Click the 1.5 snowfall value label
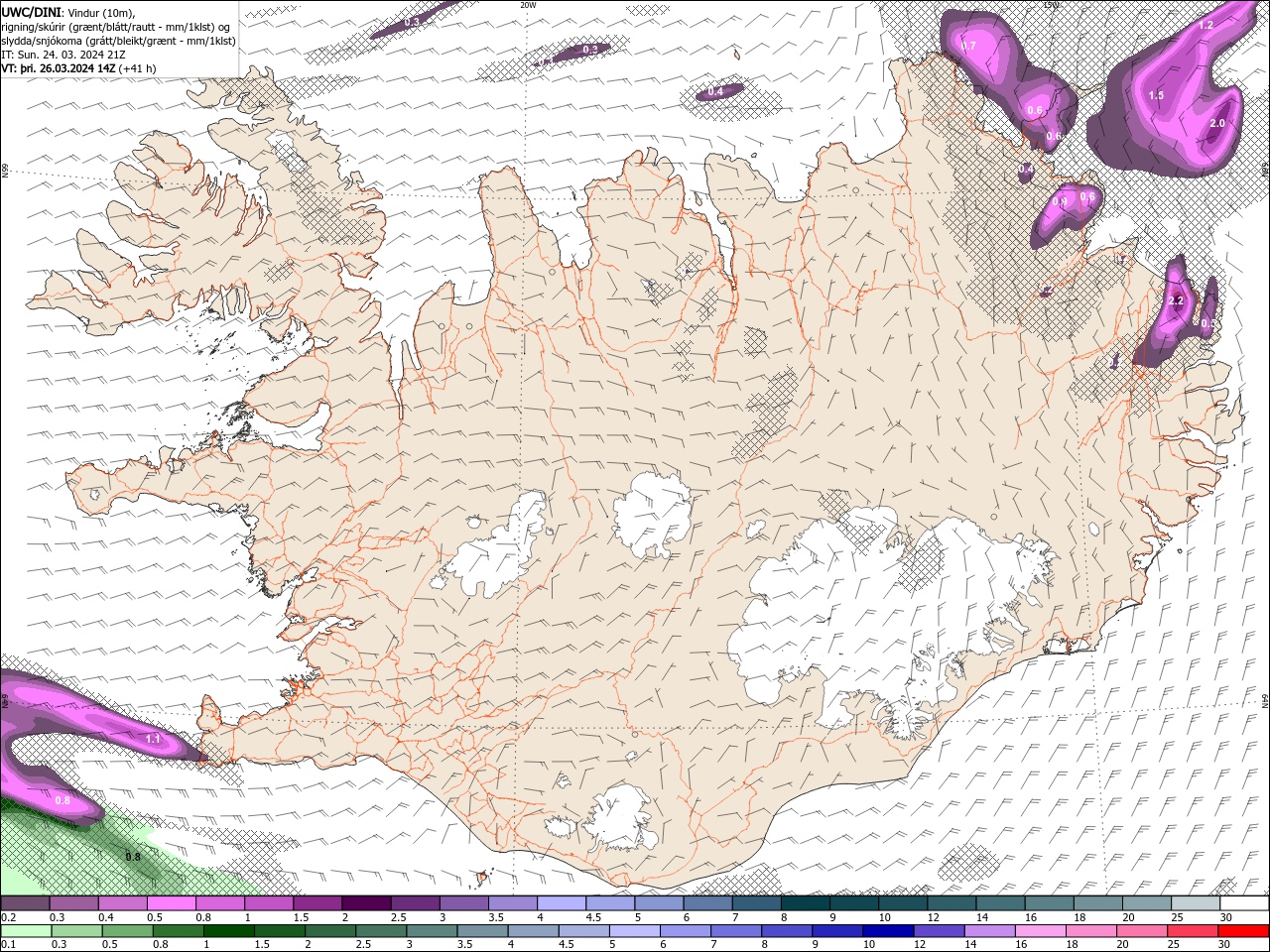Screen dimensions: 1270x952 [1156, 95]
